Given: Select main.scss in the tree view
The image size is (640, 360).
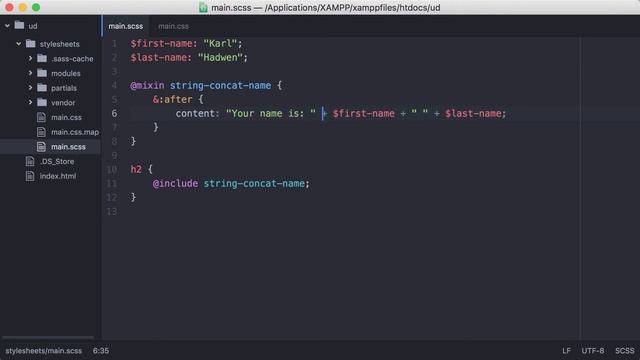Looking at the screenshot, I should 68,147.
